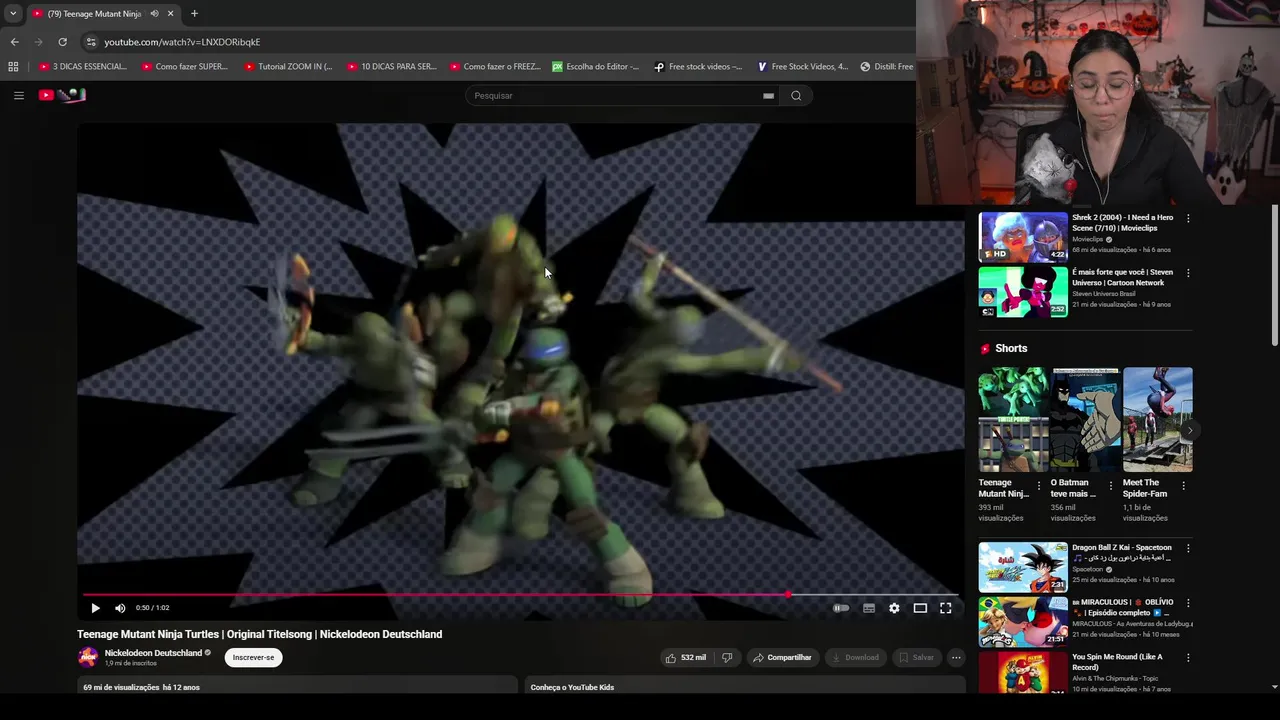This screenshot has height=720, width=1280.
Task: Open options for Dragon Ball Z Kai video
Action: [1188, 548]
